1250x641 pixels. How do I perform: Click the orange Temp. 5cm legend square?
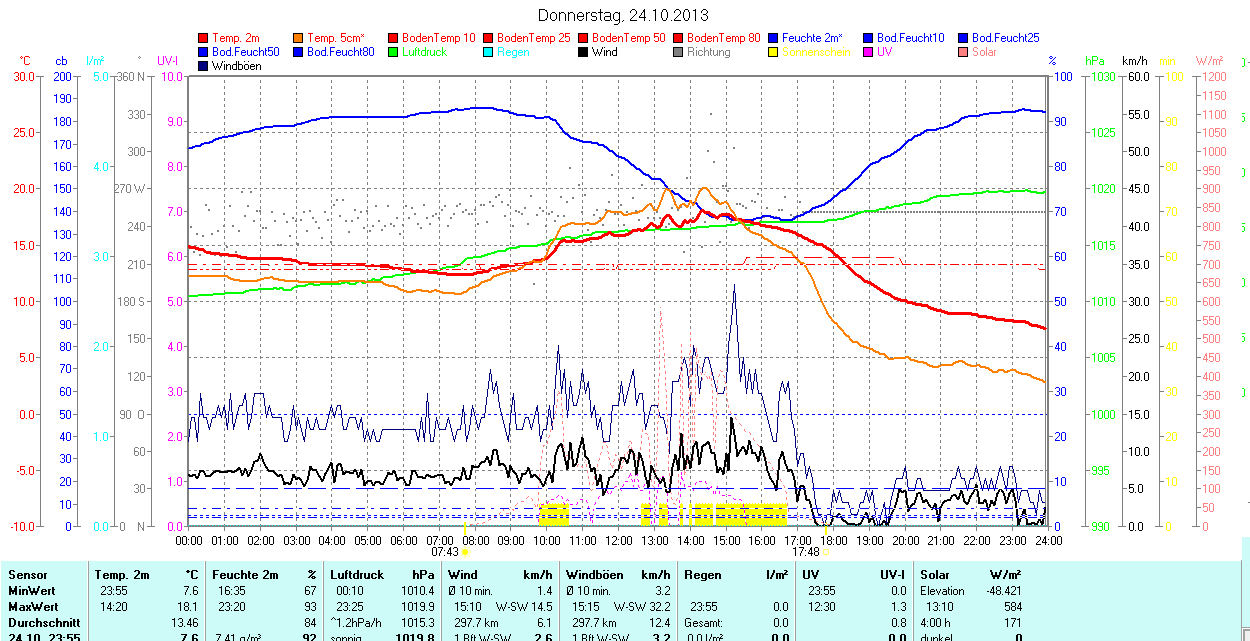pos(299,38)
